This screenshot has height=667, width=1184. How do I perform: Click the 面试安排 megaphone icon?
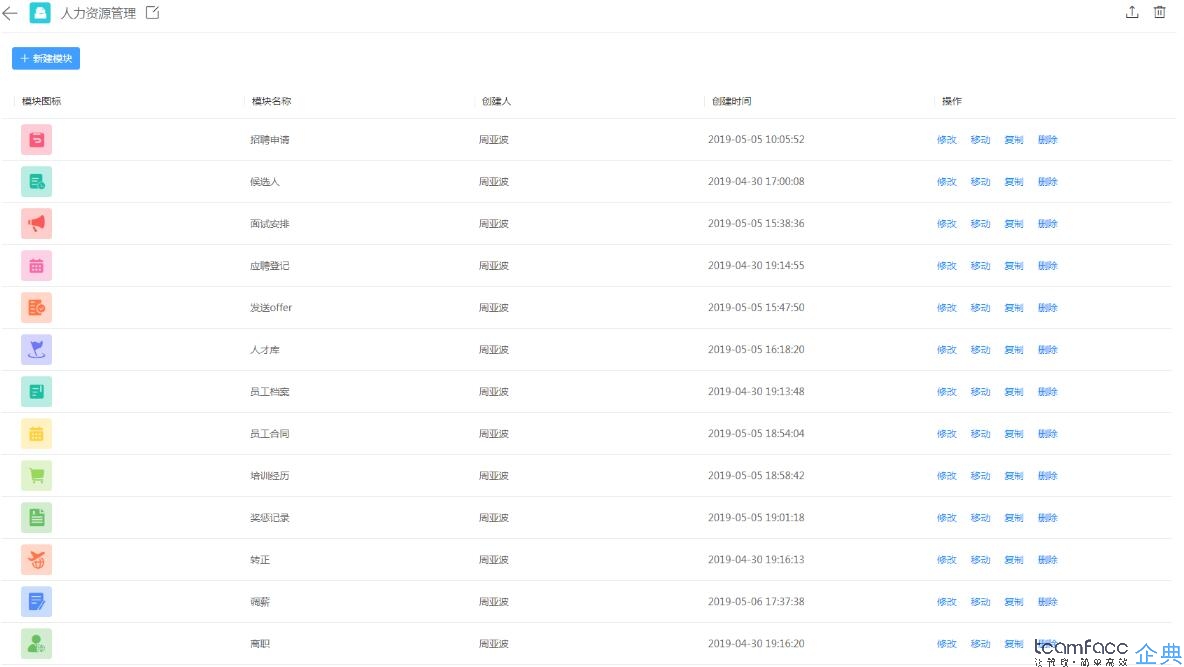pyautogui.click(x=36, y=224)
